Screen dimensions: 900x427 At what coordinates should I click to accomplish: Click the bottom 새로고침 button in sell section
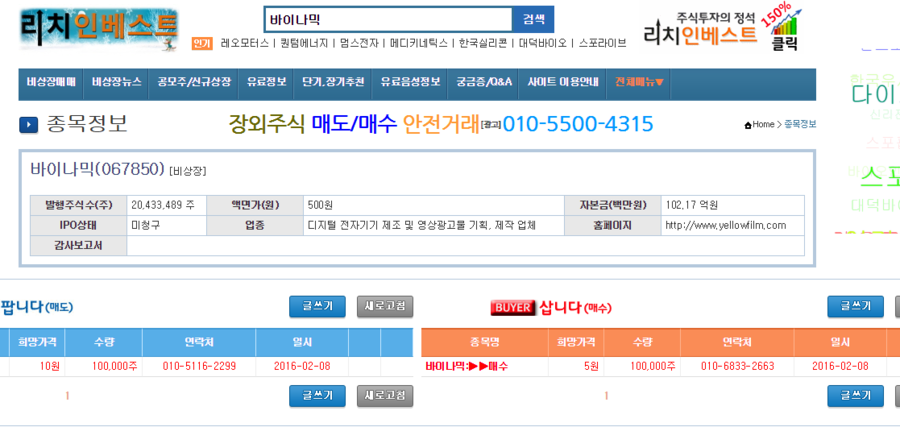point(385,396)
